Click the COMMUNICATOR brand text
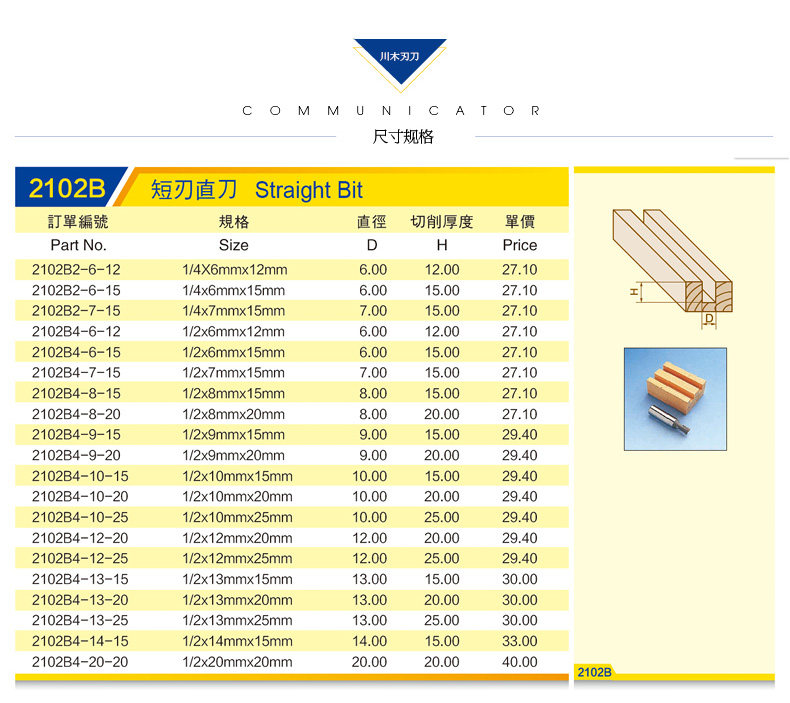The width and height of the screenshot is (790, 703). coord(391,110)
